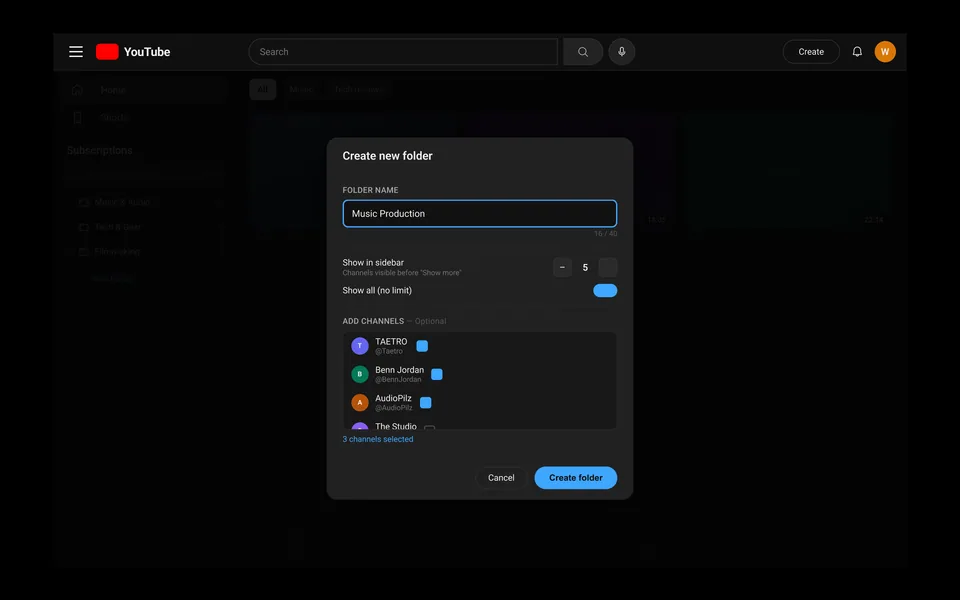This screenshot has width=960, height=600.
Task: Click the @BennJordan handle text
Action: tap(398, 380)
